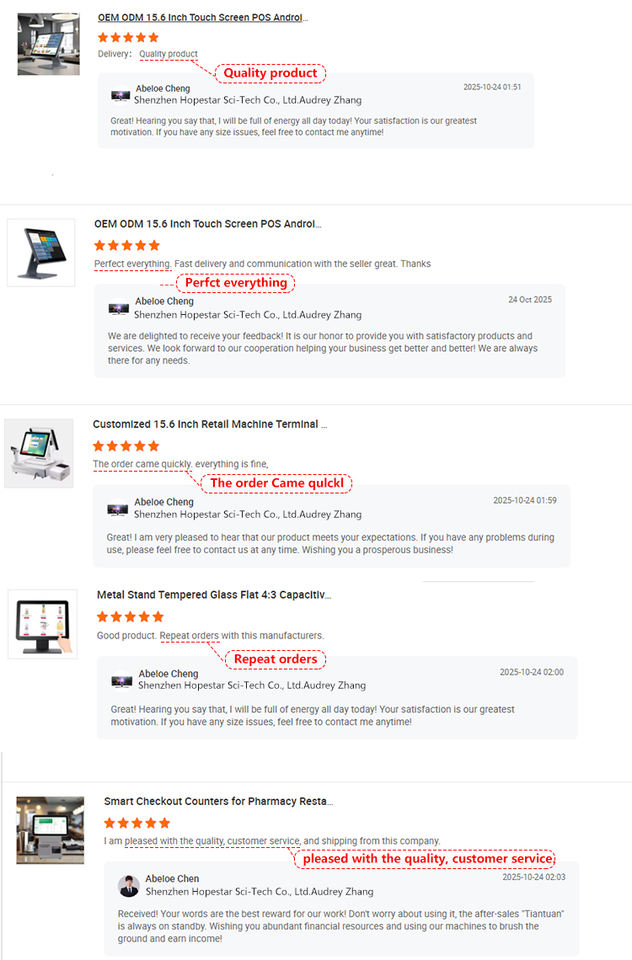Open Smart Checkout Counters for Pharmacy link
632x960 pixels.
pyautogui.click(x=219, y=801)
